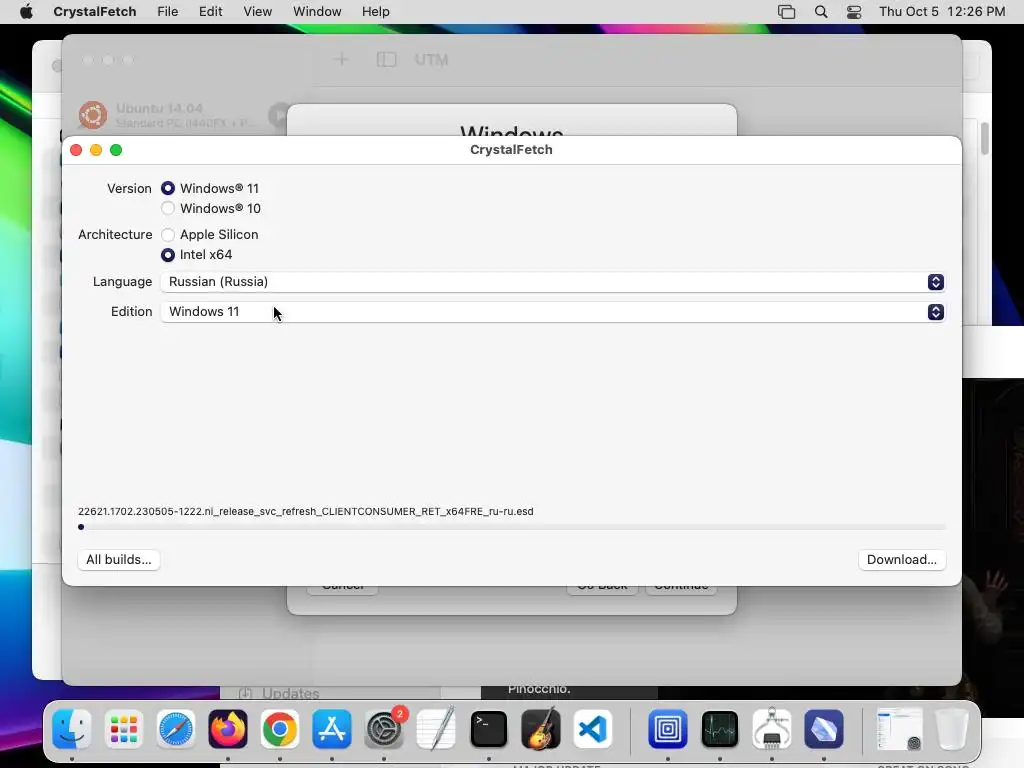Open CrystalFetch from the Dock

pyautogui.click(x=824, y=729)
